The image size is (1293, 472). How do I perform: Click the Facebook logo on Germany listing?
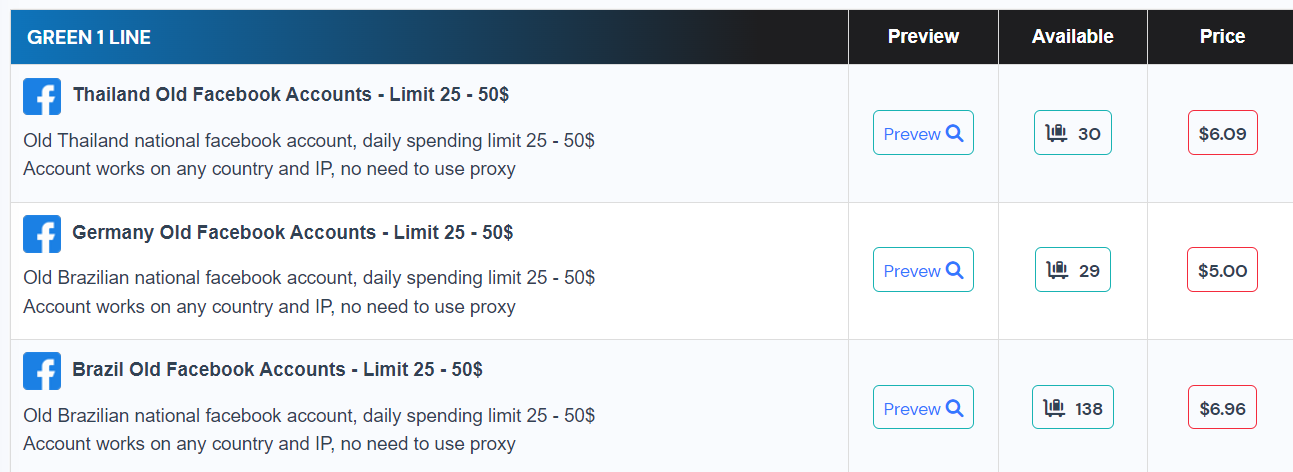42,234
